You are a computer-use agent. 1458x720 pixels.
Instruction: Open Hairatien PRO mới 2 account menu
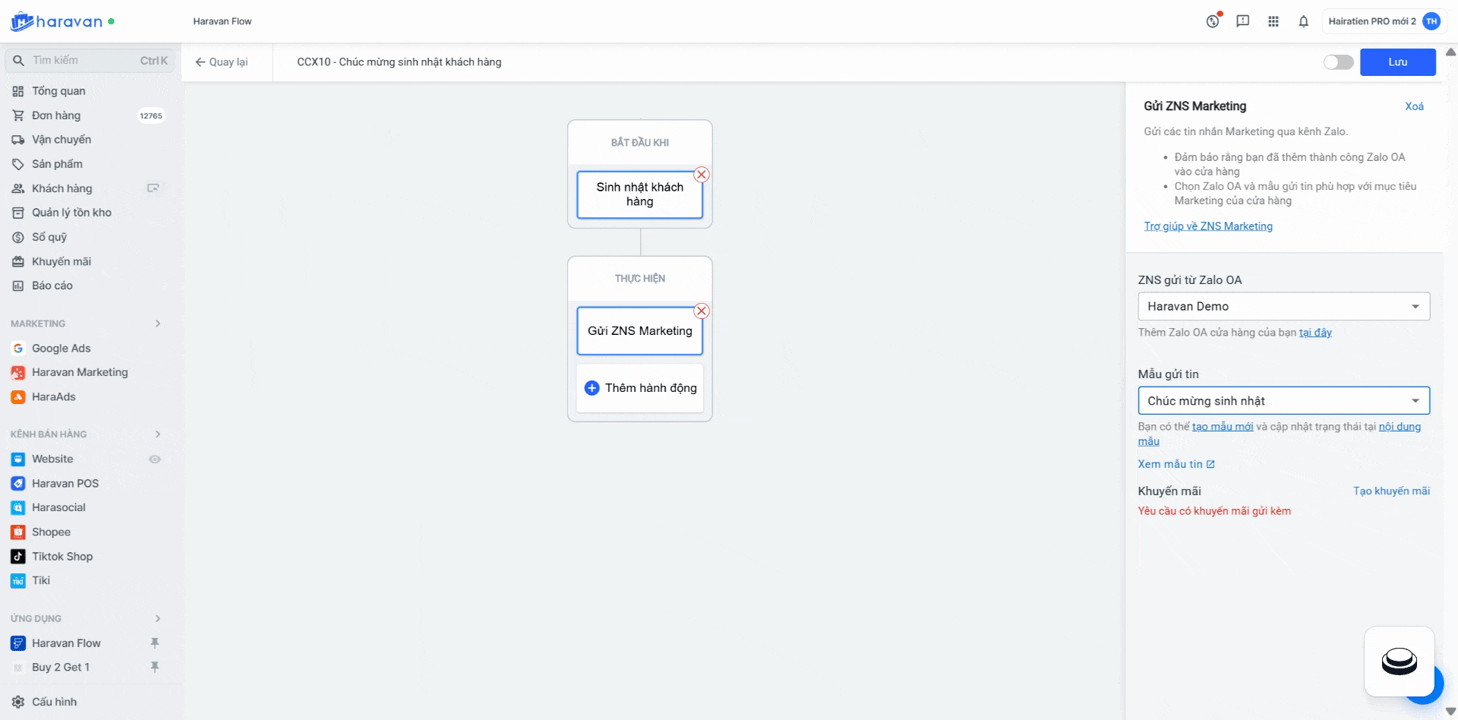click(x=1384, y=21)
